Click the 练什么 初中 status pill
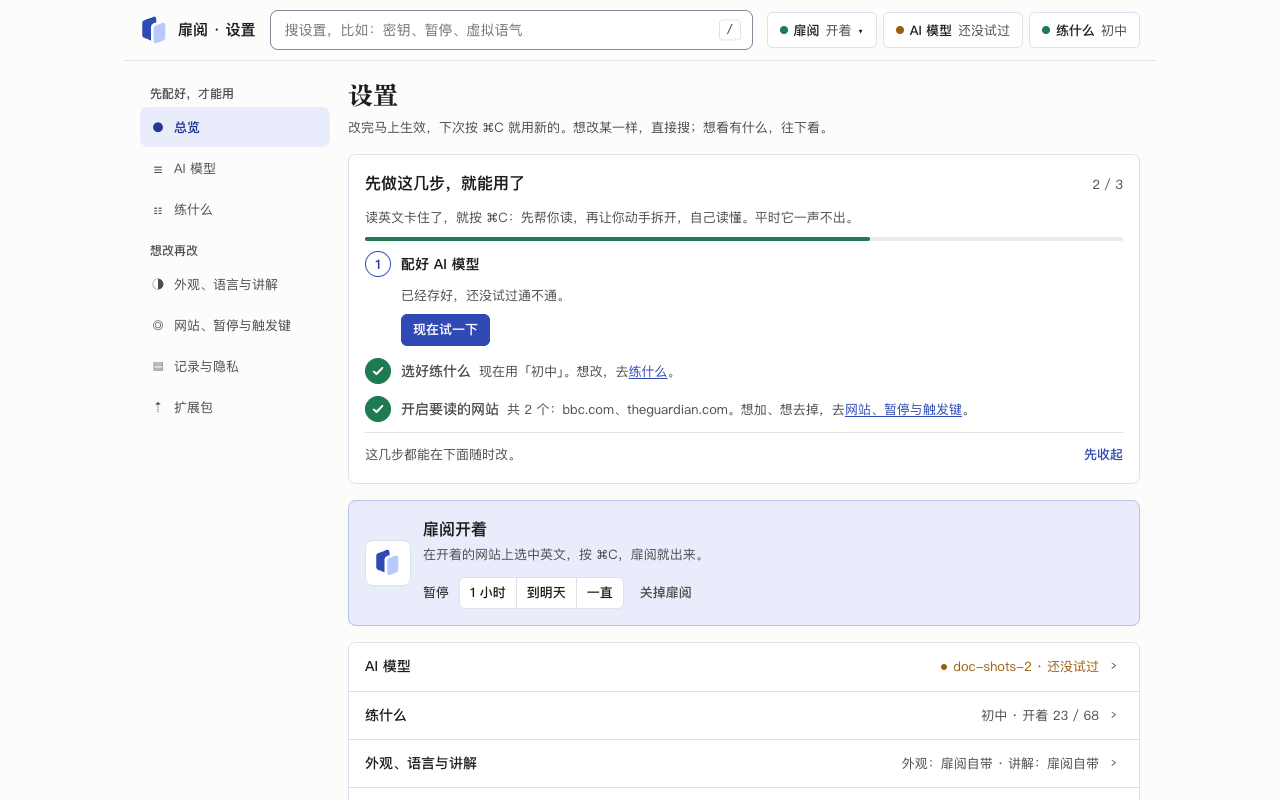This screenshot has height=800, width=1280. [x=1084, y=30]
